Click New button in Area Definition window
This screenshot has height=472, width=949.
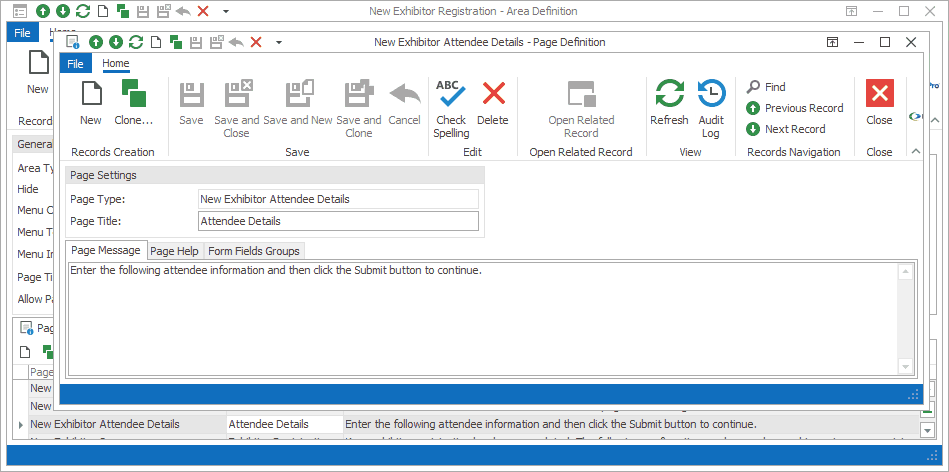pos(38,73)
